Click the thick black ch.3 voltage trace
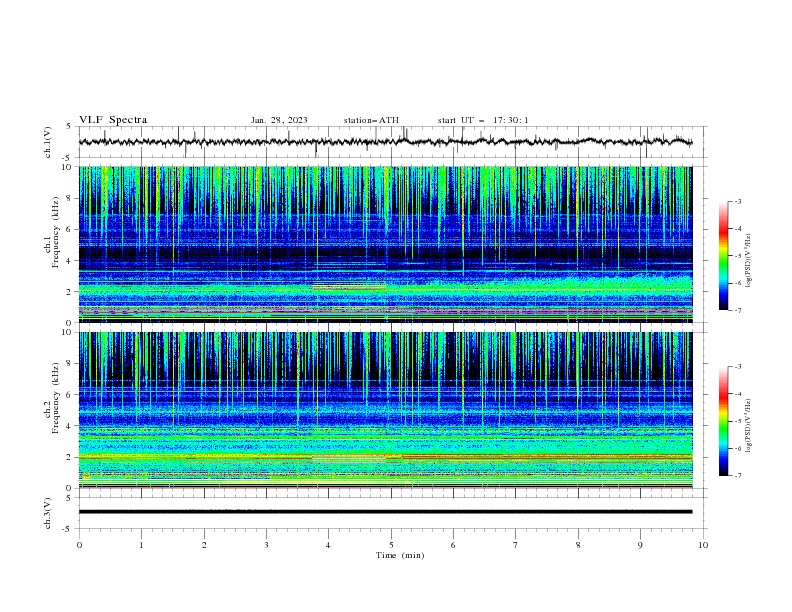Image resolution: width=792 pixels, height=612 pixels. pyautogui.click(x=385, y=512)
